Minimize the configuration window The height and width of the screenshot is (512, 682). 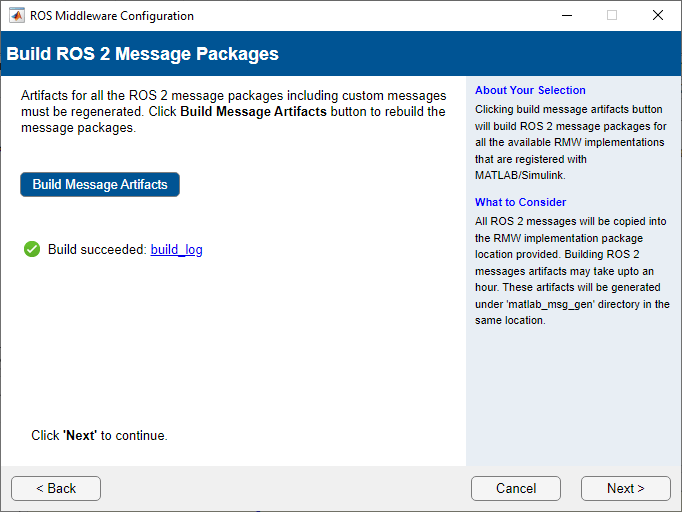click(x=566, y=16)
